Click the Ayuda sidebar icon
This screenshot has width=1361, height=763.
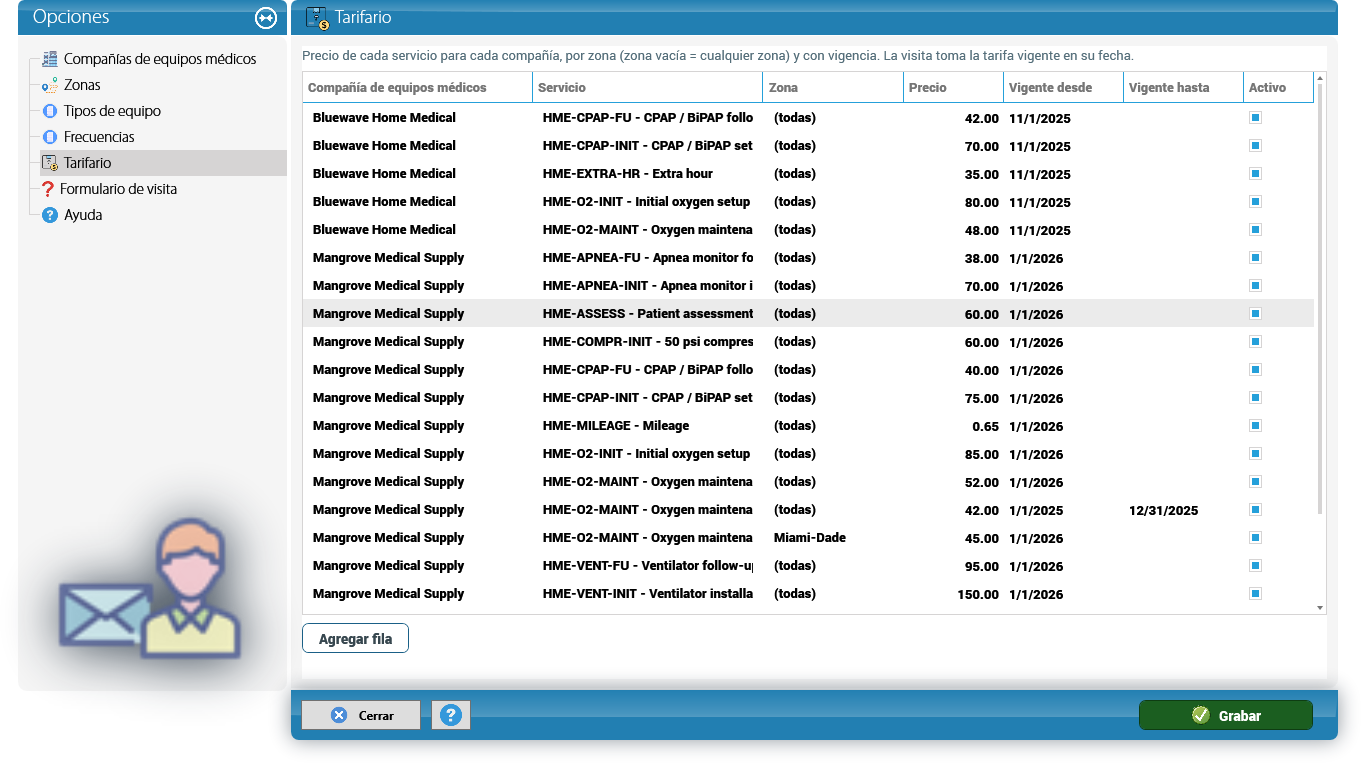click(x=50, y=215)
